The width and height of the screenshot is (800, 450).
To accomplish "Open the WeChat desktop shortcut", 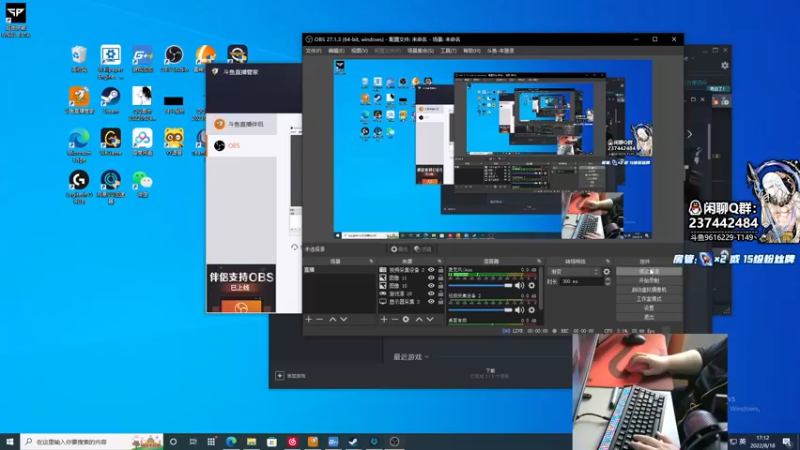I will pos(142,184).
